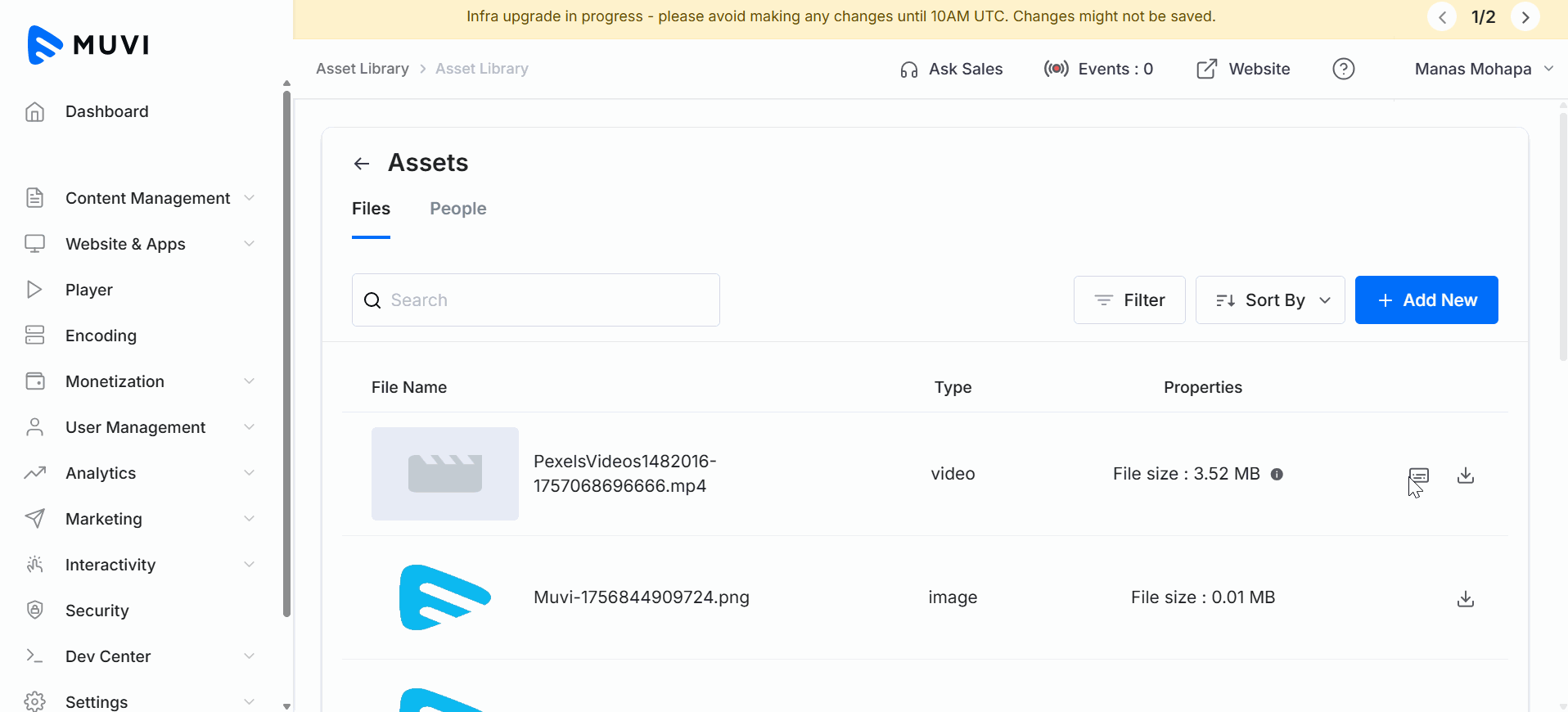Viewport: 1568px width, 712px height.
Task: Click the Muvi logo
Action: [88, 44]
